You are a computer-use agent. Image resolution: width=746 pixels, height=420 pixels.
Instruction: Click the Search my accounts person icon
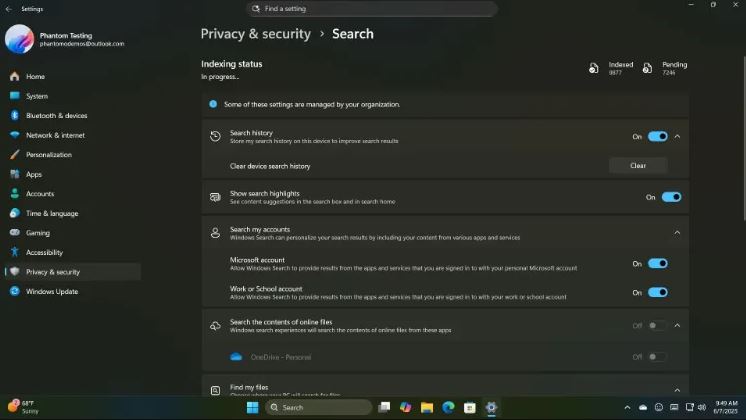[215, 233]
